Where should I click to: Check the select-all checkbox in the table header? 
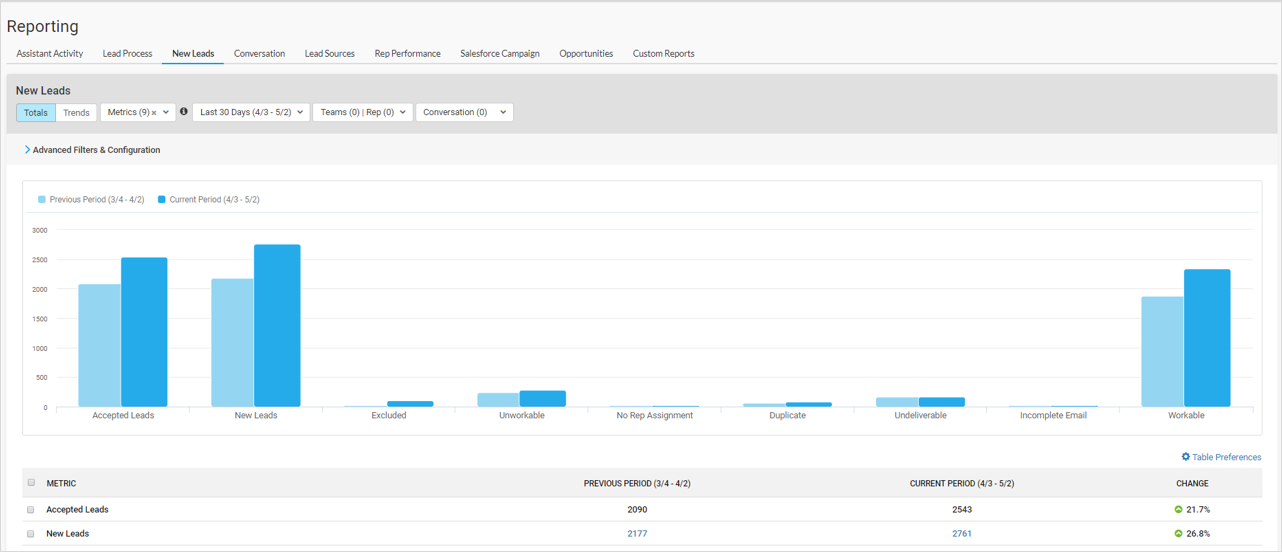click(31, 483)
